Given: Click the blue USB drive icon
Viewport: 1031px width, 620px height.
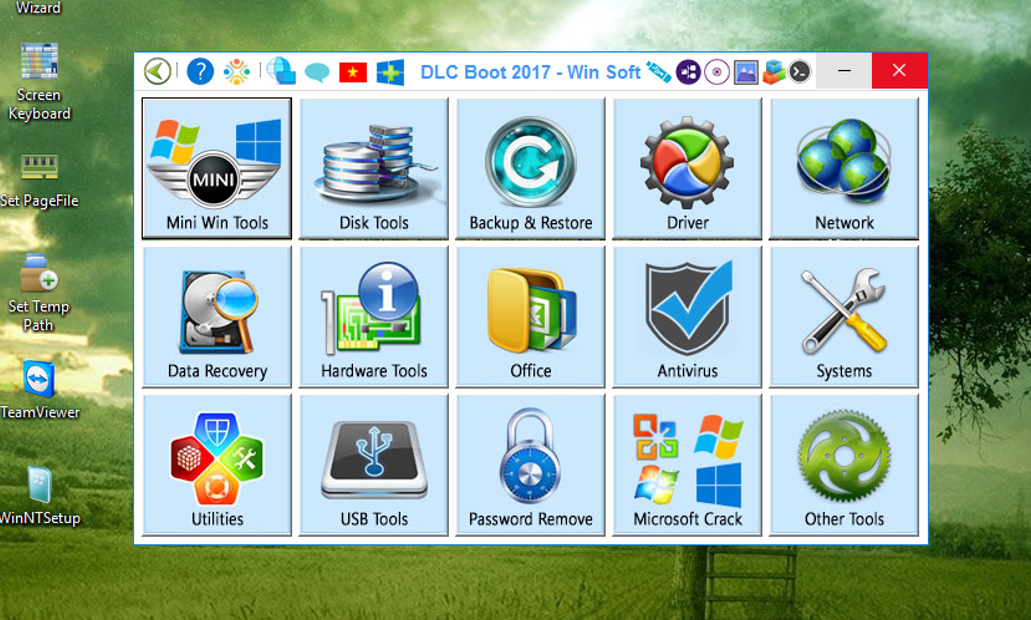Looking at the screenshot, I should tap(658, 71).
